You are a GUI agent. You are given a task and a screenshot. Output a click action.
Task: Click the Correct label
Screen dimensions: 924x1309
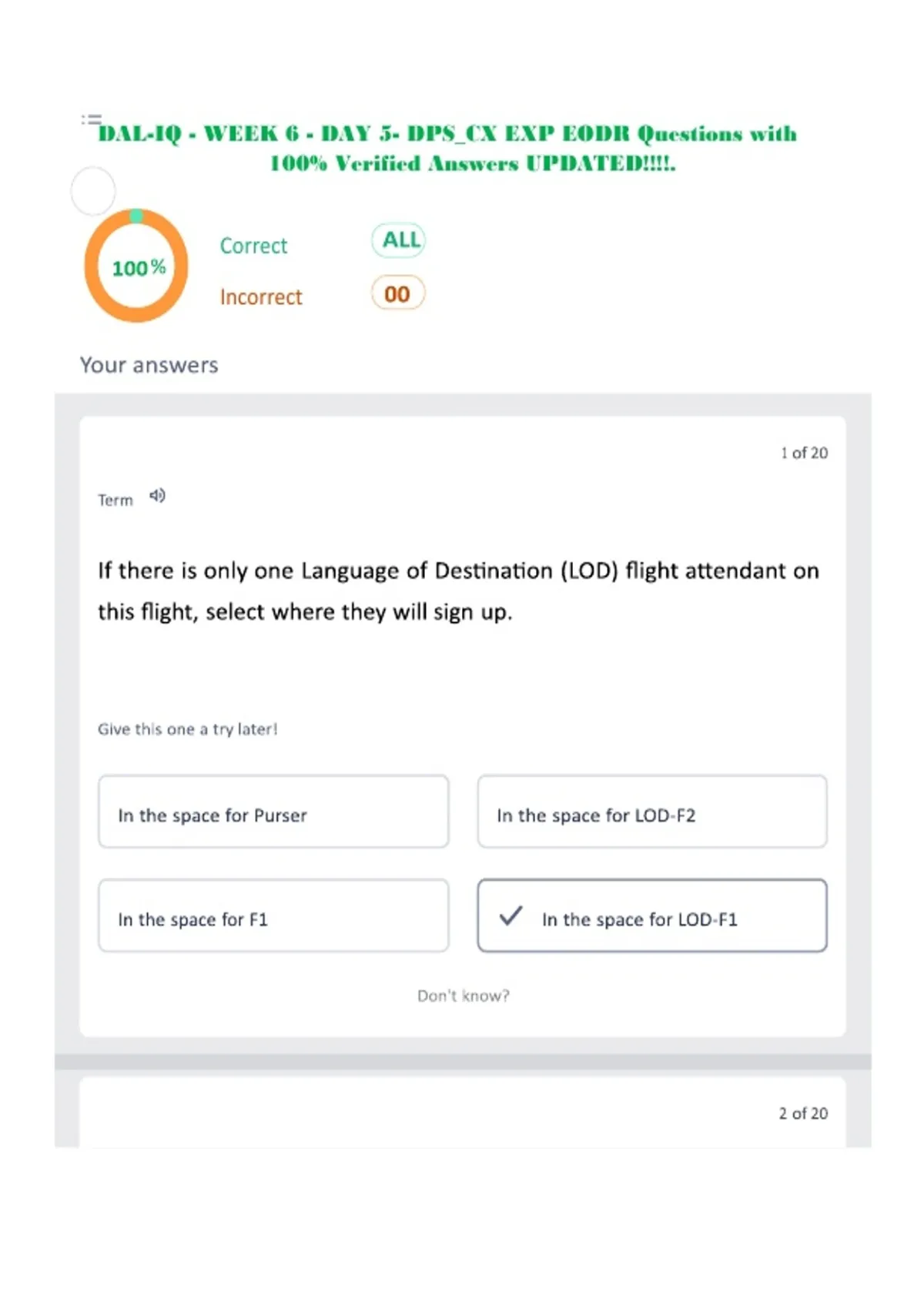[253, 246]
